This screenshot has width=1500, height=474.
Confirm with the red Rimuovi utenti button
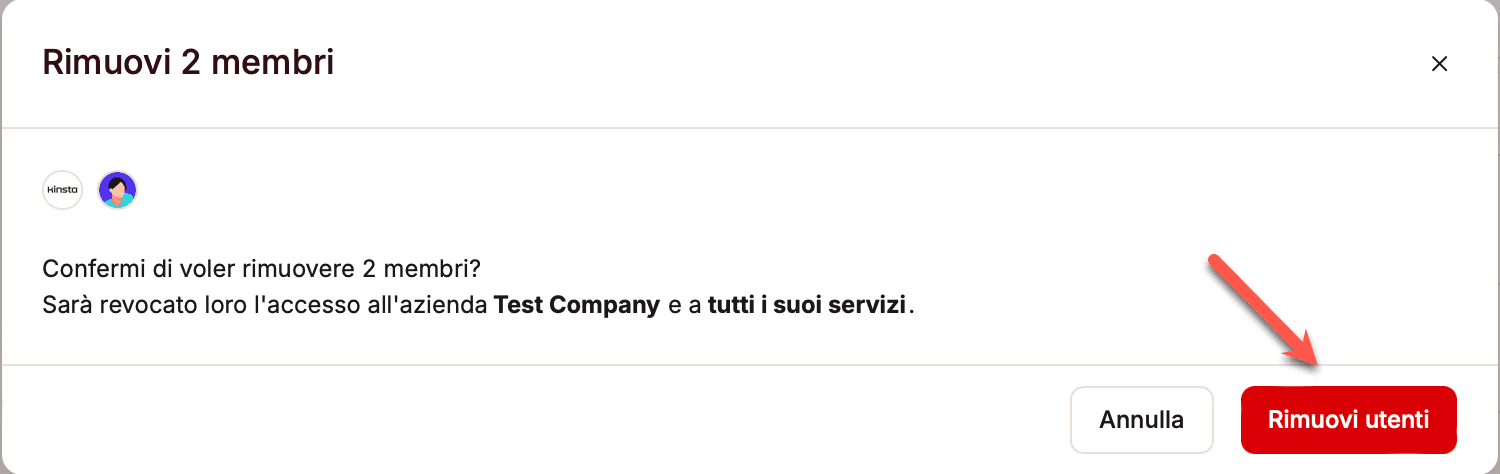[x=1348, y=420]
